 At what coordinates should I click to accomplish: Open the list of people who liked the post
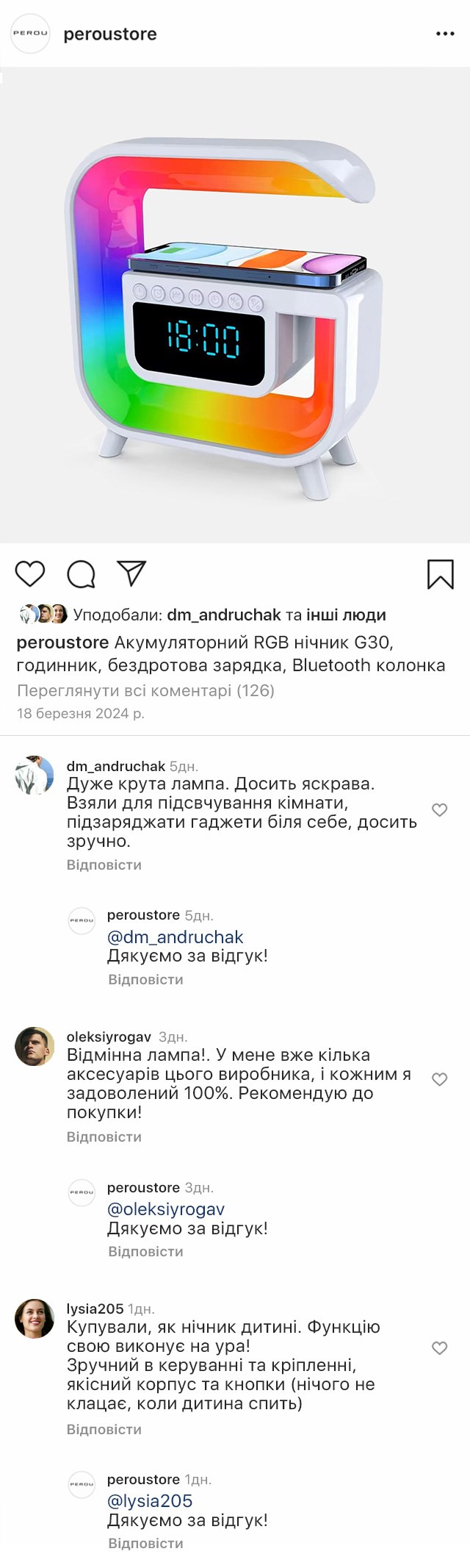(x=346, y=615)
